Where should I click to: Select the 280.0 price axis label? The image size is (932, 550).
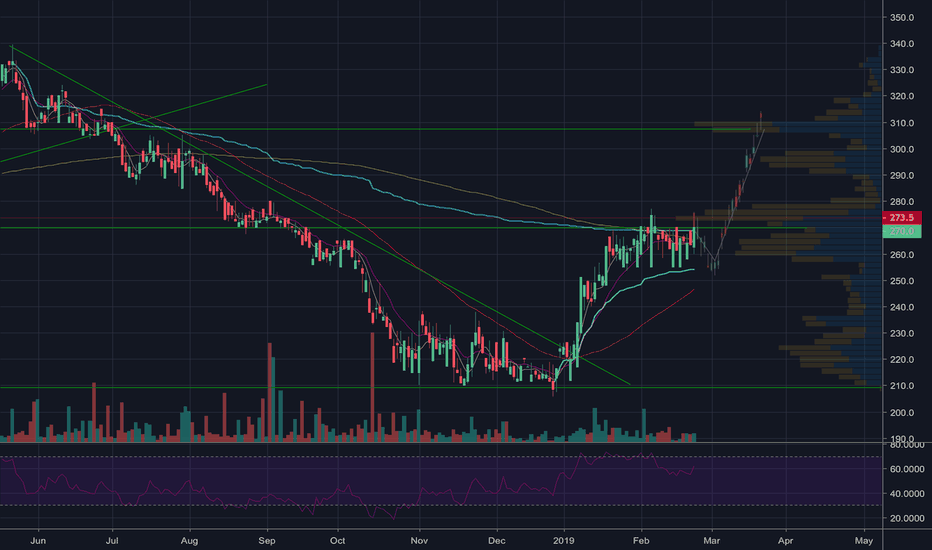pyautogui.click(x=902, y=202)
